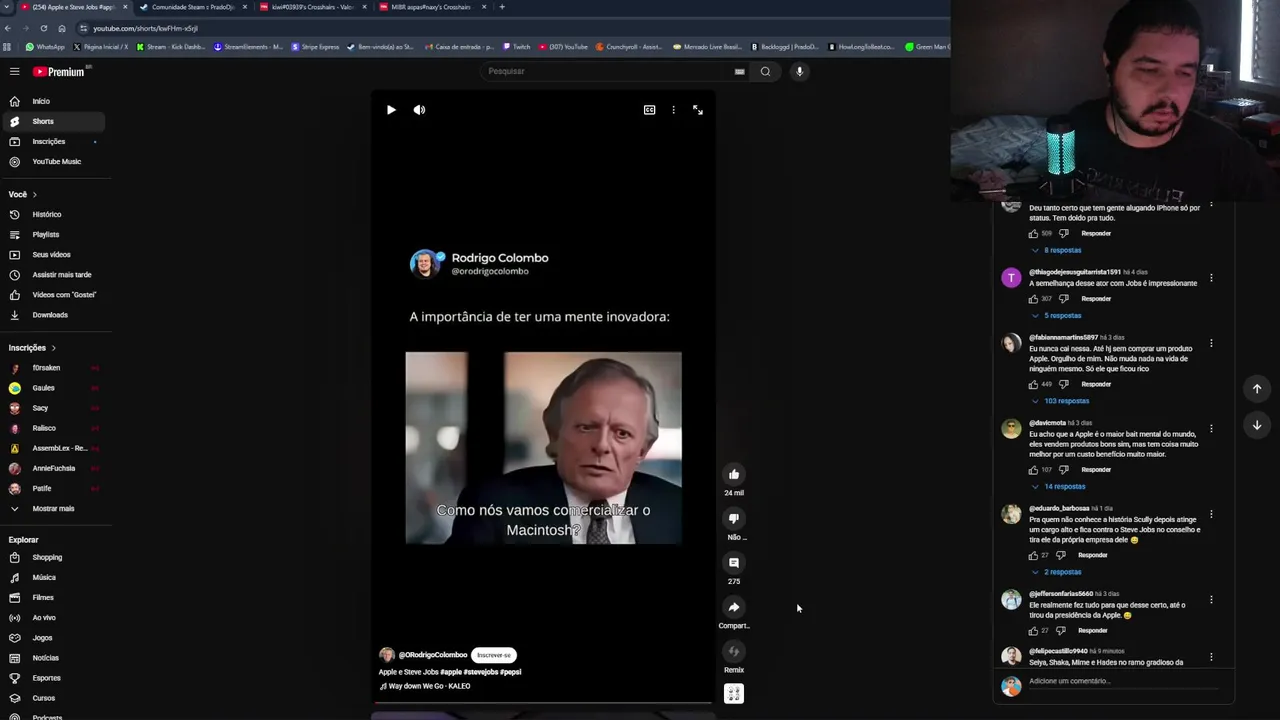Open Playlists in the sidebar
The image size is (1280, 720).
(x=52, y=234)
